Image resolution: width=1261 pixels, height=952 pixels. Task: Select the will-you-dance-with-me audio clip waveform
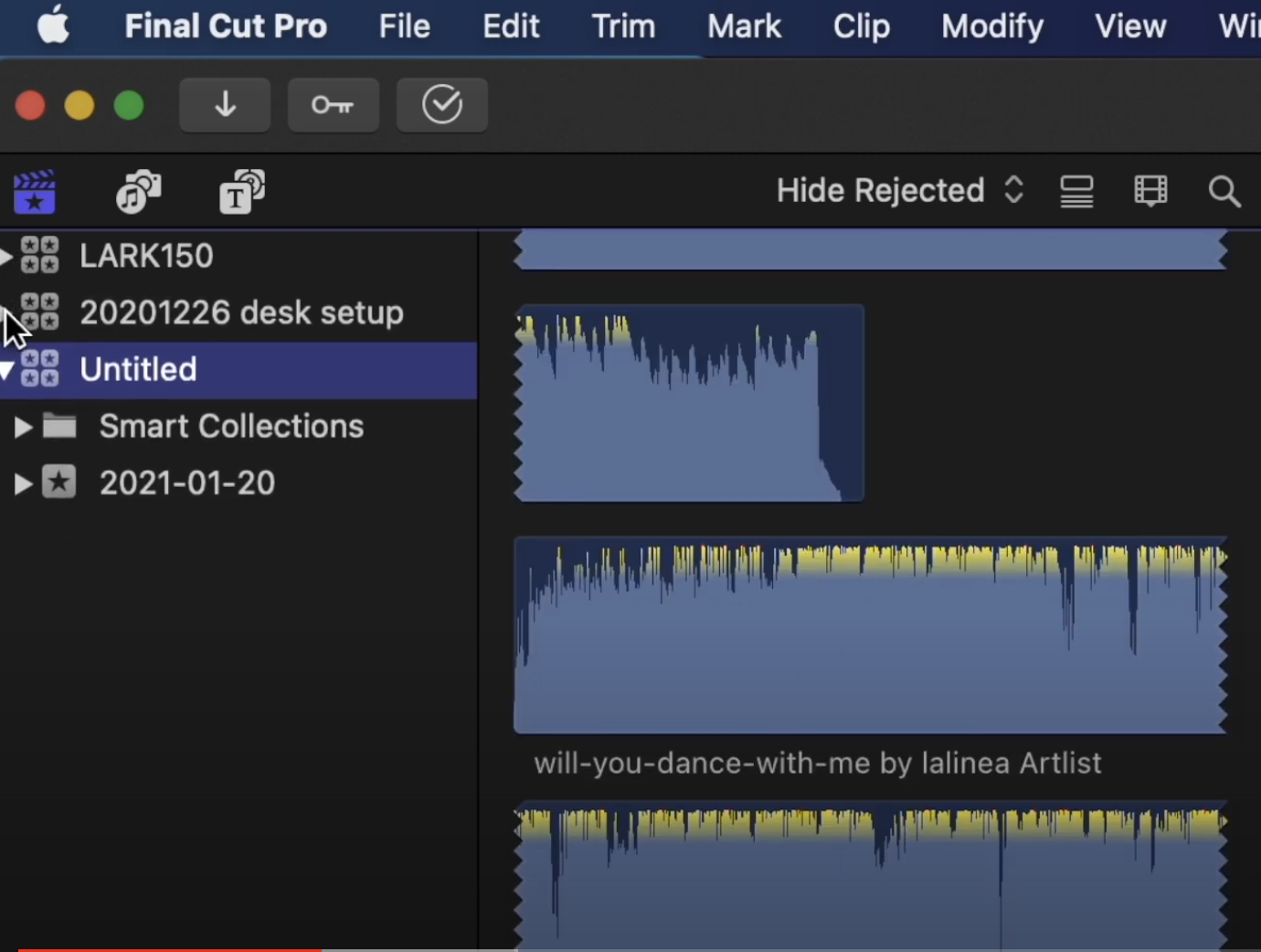point(871,635)
